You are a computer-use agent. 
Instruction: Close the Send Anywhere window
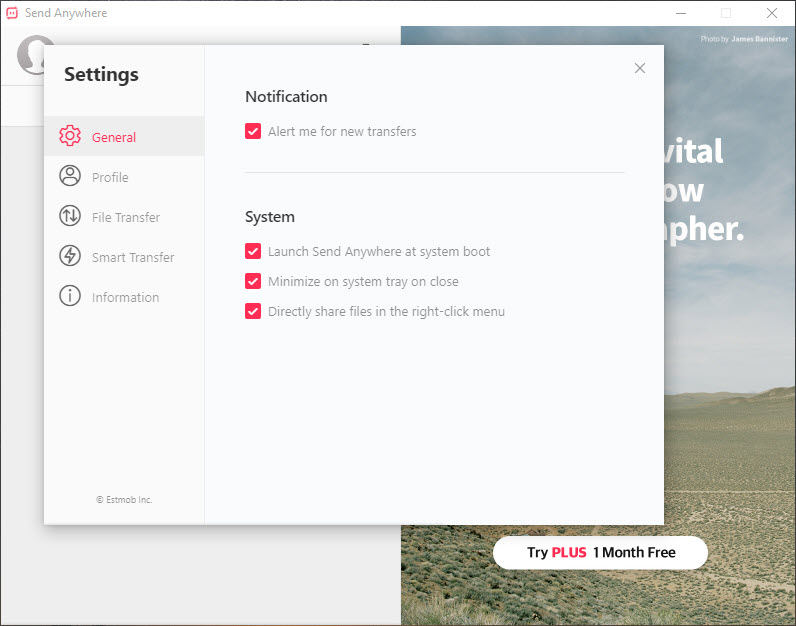tap(772, 13)
